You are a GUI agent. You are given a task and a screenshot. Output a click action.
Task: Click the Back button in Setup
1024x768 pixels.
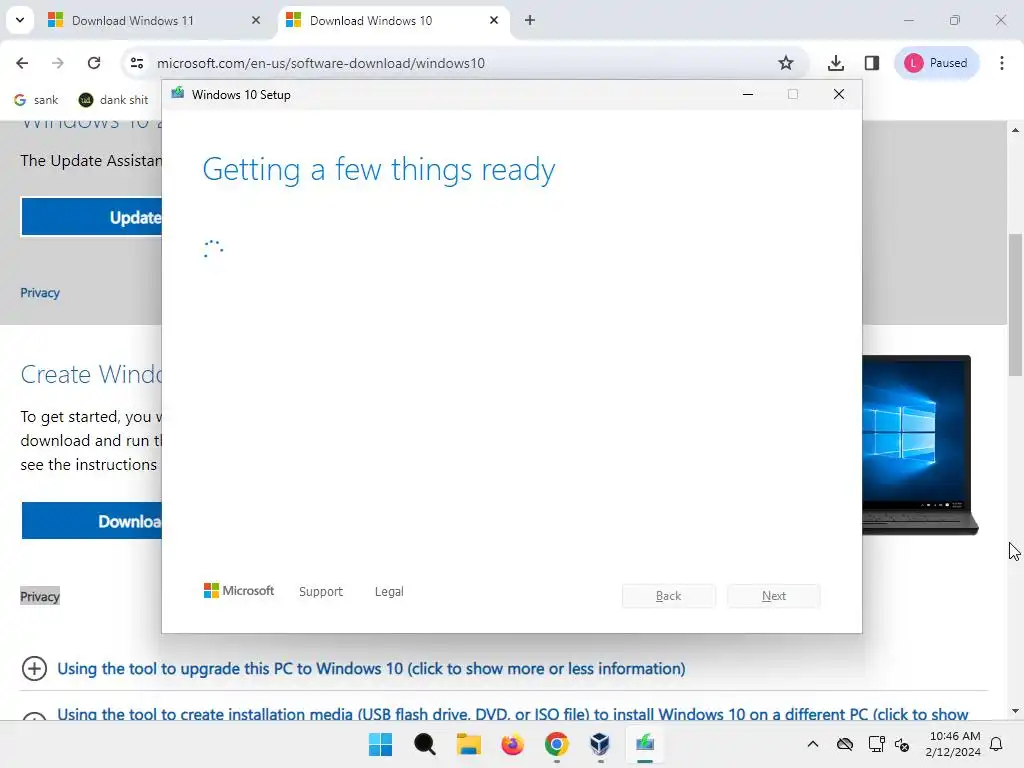669,596
